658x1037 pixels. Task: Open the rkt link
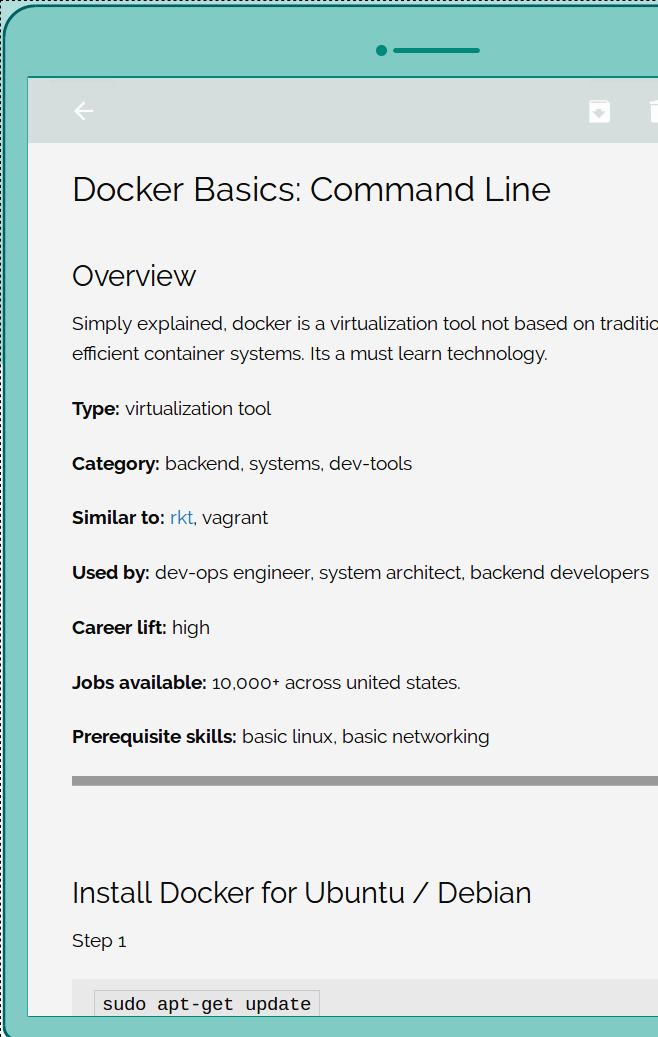pyautogui.click(x=181, y=517)
